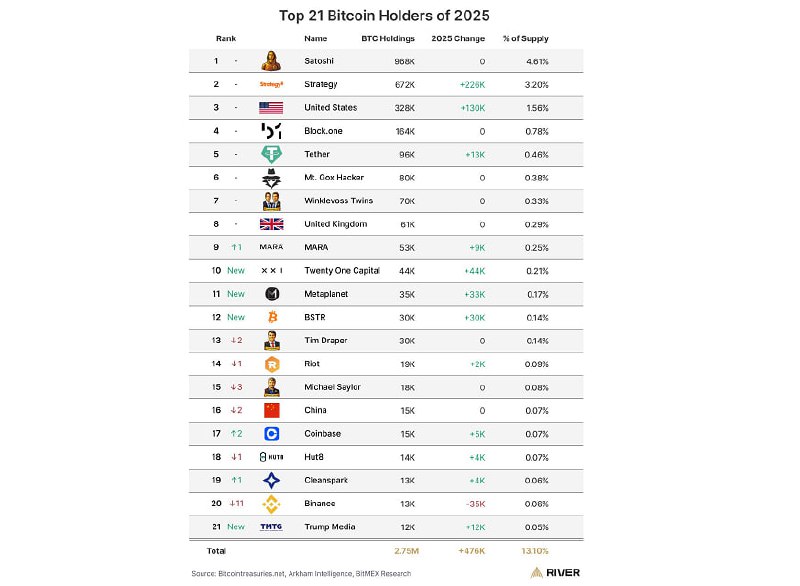
Task: Select the China flag icon
Action: [271, 410]
